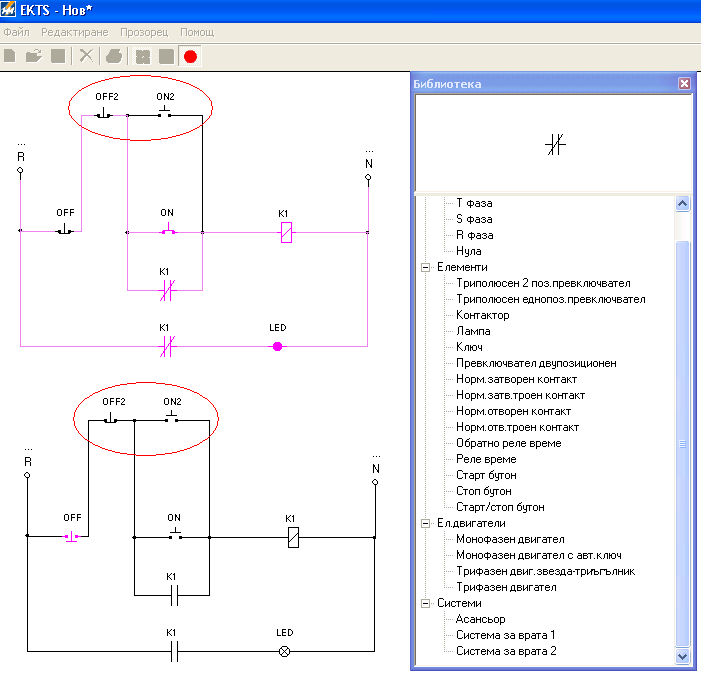
Task: Click the red record/run simulation button
Action: click(x=190, y=56)
